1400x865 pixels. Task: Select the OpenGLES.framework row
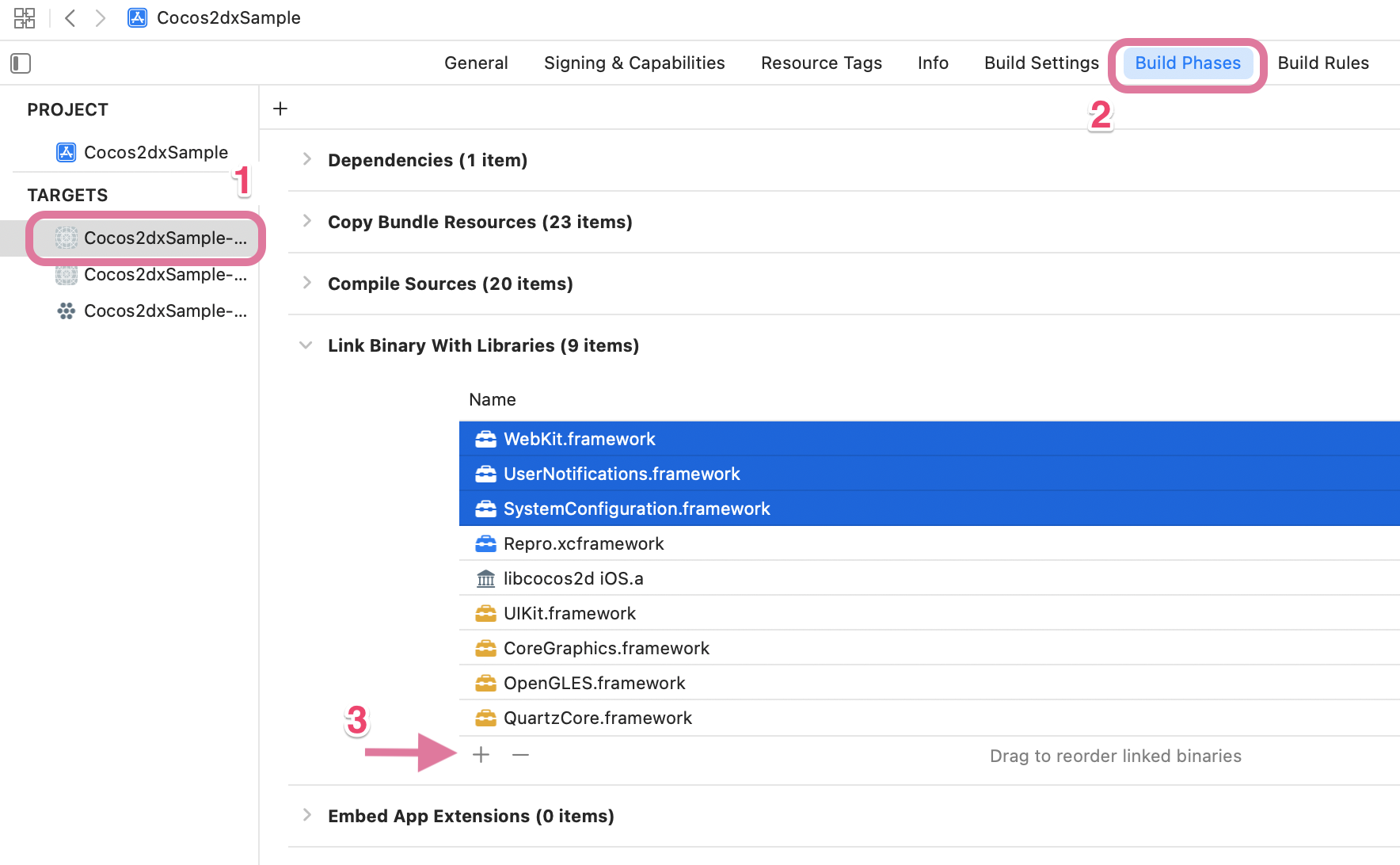[x=930, y=683]
